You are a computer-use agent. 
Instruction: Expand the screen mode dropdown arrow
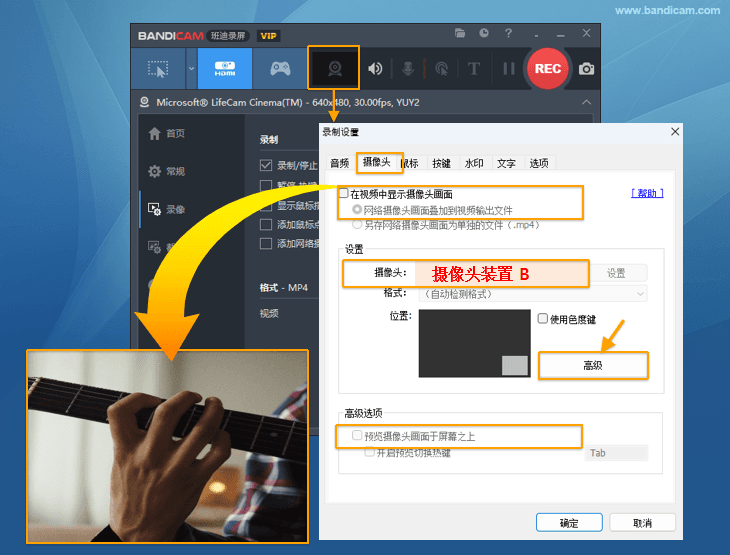[190, 69]
